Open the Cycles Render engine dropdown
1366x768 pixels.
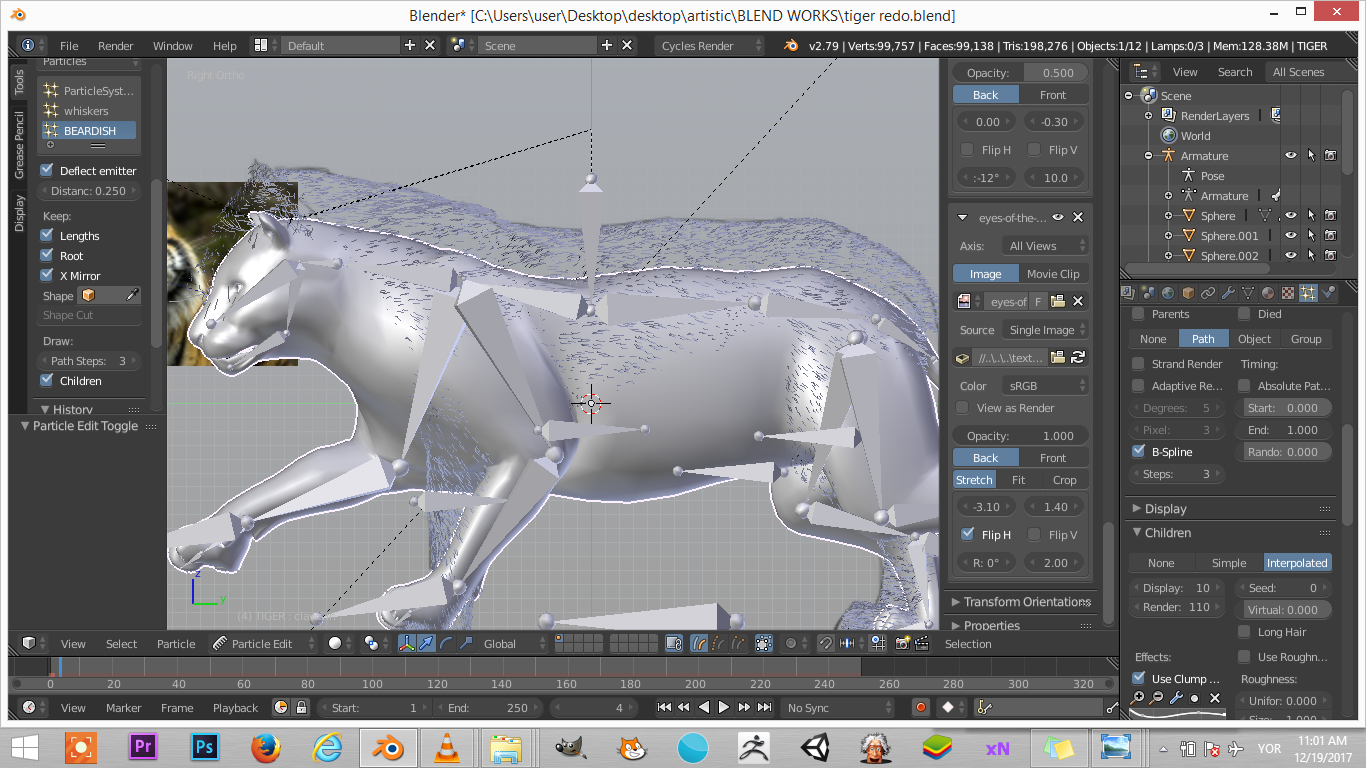point(709,45)
